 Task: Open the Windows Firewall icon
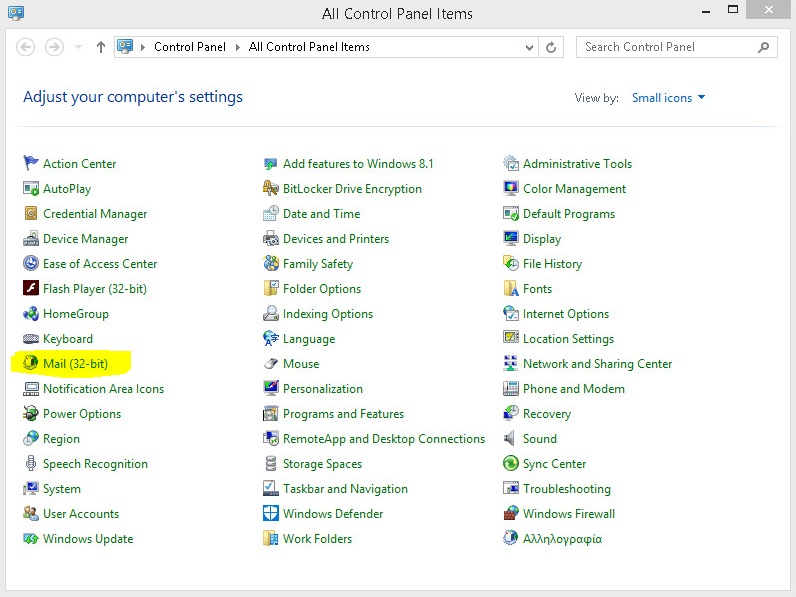click(x=511, y=513)
